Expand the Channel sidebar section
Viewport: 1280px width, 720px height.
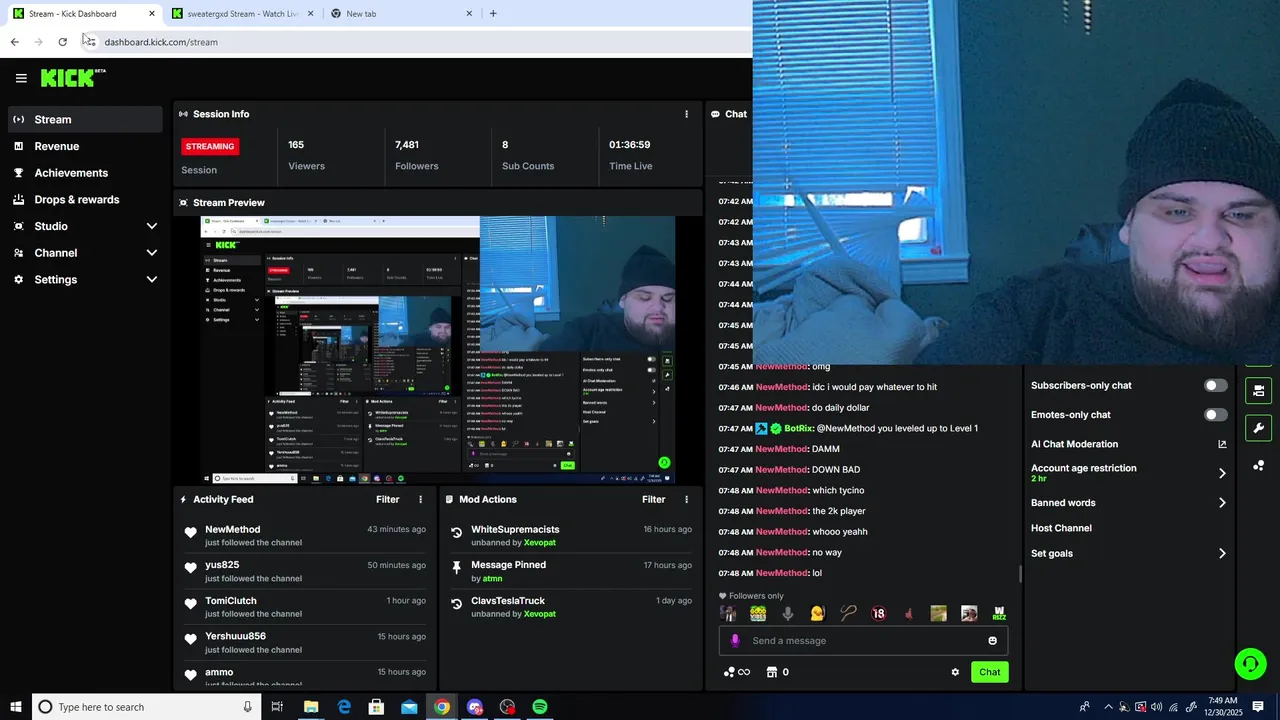point(152,253)
